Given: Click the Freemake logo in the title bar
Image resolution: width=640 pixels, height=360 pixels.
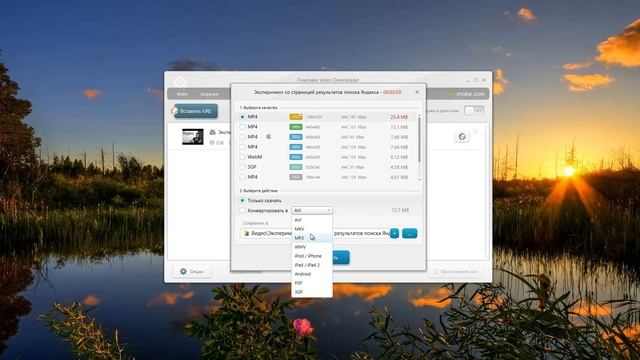Looking at the screenshot, I should click(180, 81).
